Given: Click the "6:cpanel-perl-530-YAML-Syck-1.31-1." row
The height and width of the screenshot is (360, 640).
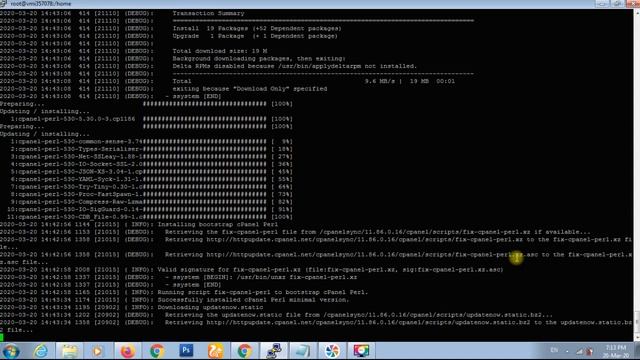Looking at the screenshot, I should [152, 179].
